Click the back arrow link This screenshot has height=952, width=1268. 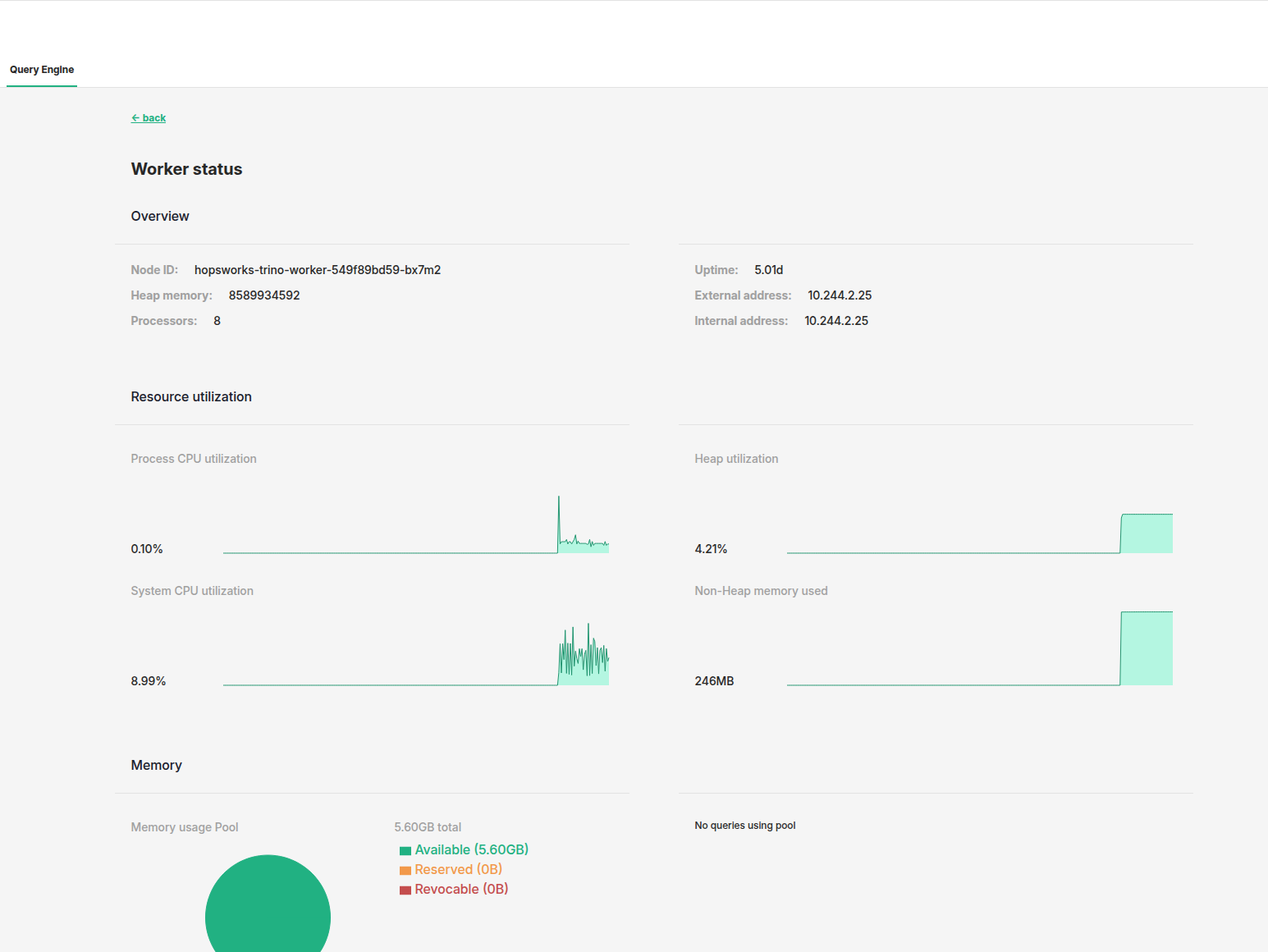coord(149,118)
